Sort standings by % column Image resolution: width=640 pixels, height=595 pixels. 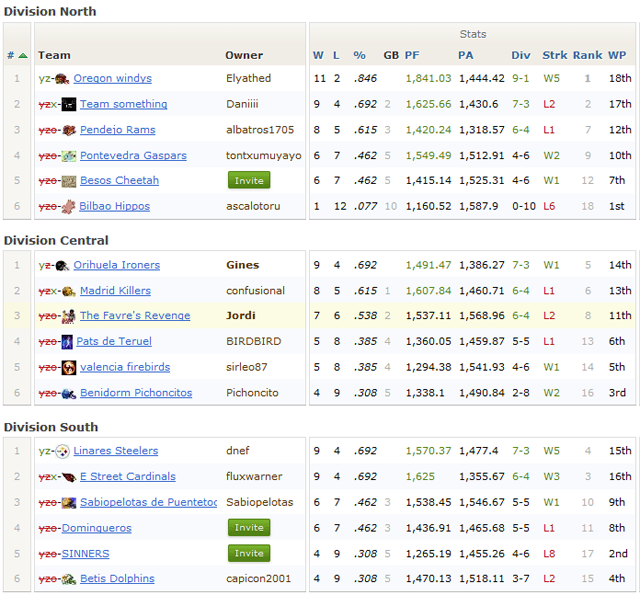click(x=360, y=56)
